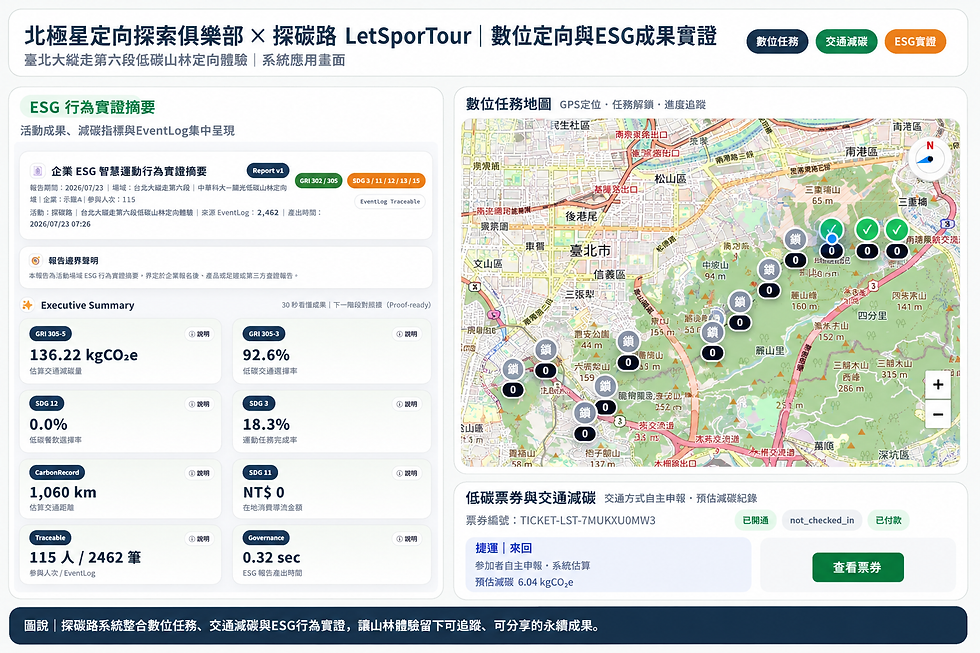
Task: Click the GRI 305-3 badge
Action: click(263, 334)
